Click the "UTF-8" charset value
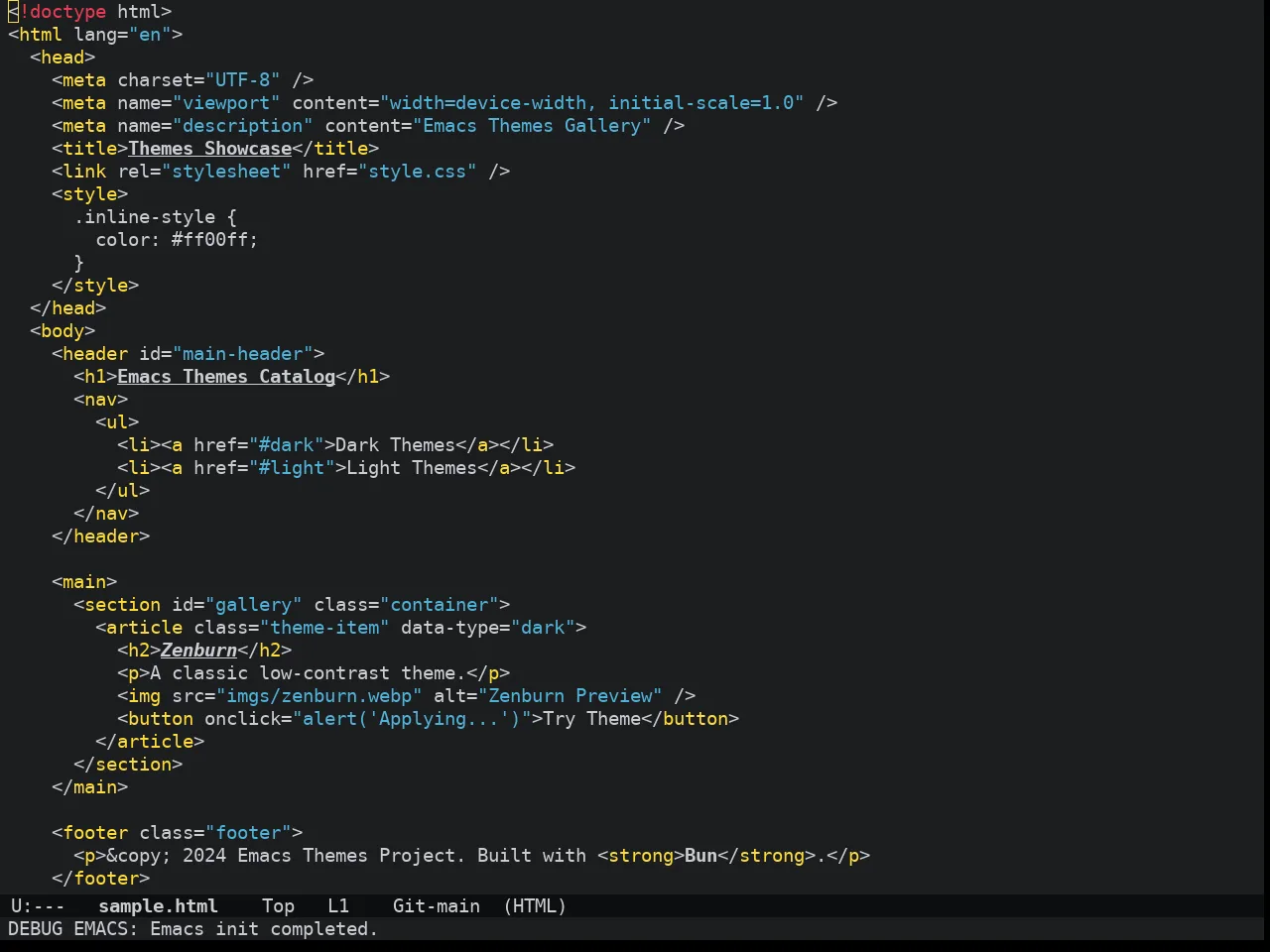Image resolution: width=1270 pixels, height=952 pixels. (x=243, y=80)
